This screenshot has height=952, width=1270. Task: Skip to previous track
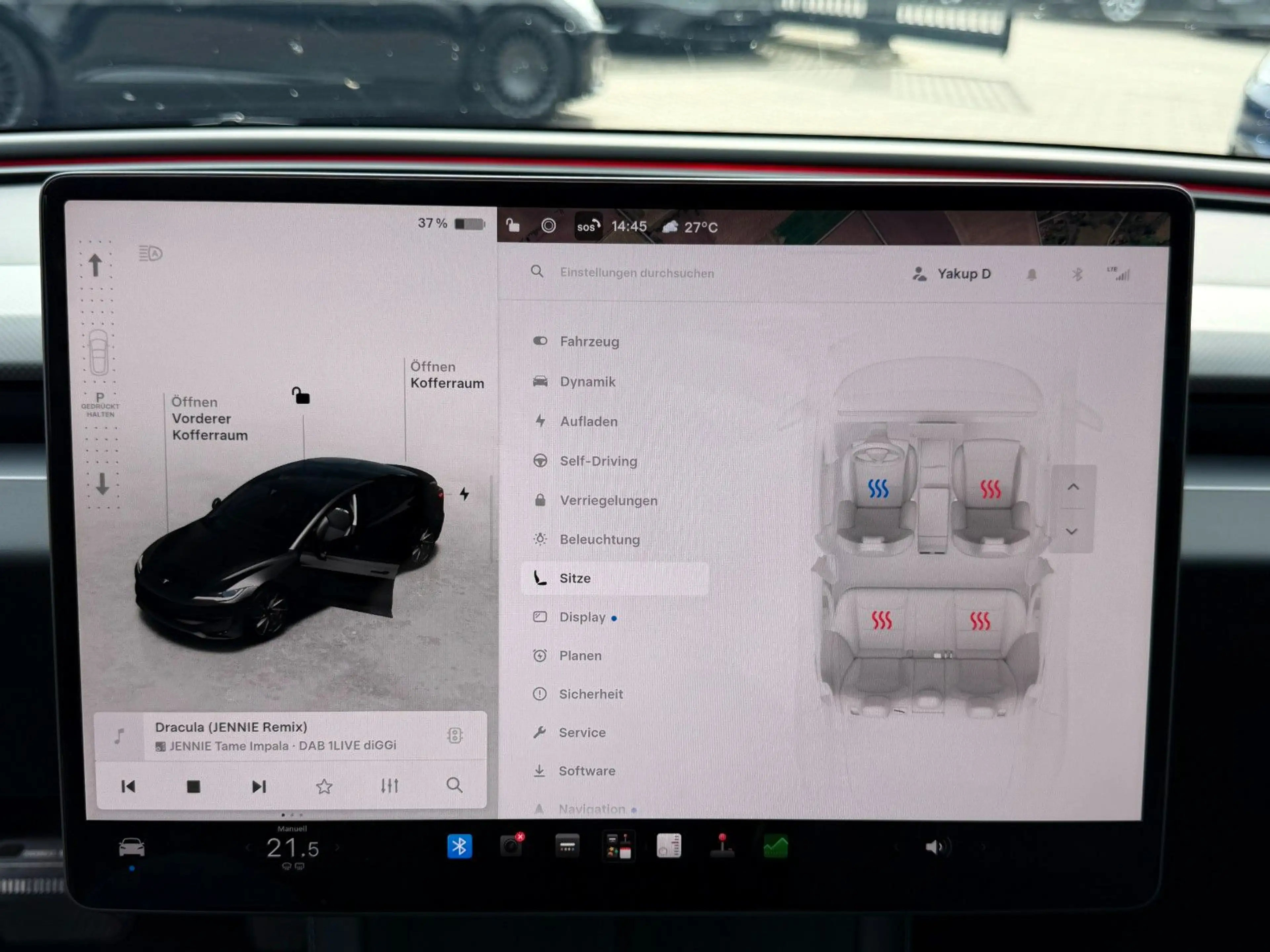pos(129,786)
